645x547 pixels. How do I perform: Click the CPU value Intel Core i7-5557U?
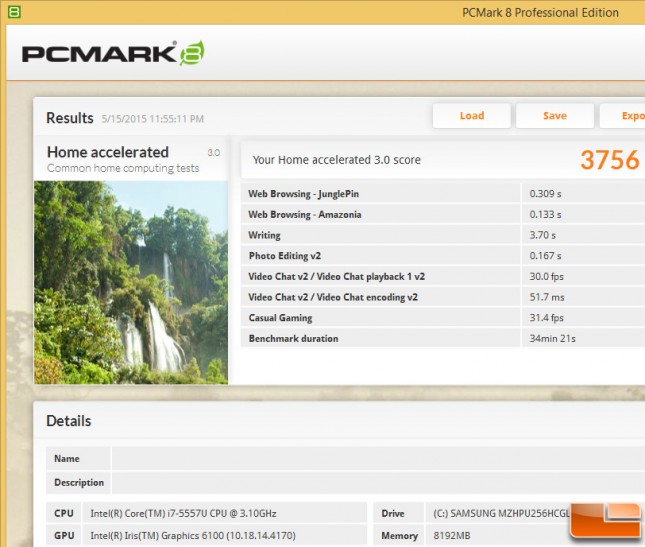click(183, 513)
